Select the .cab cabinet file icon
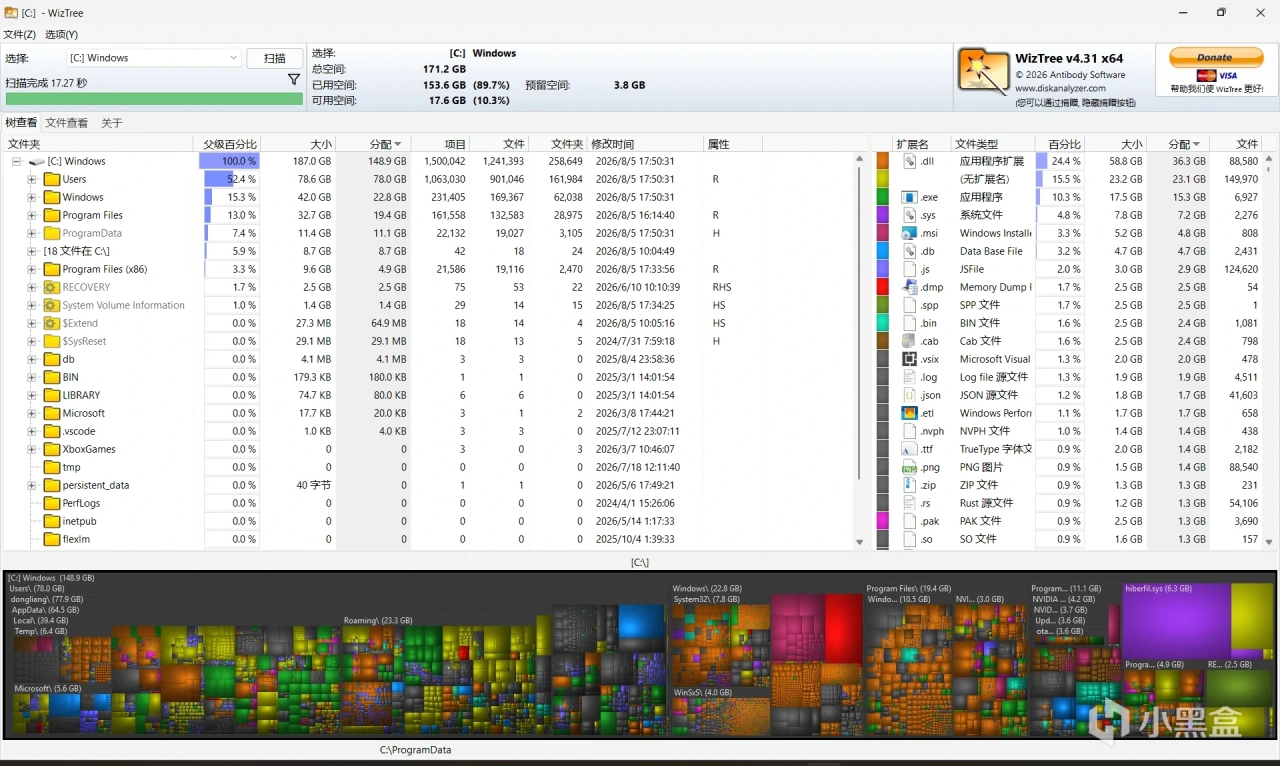 [x=910, y=341]
